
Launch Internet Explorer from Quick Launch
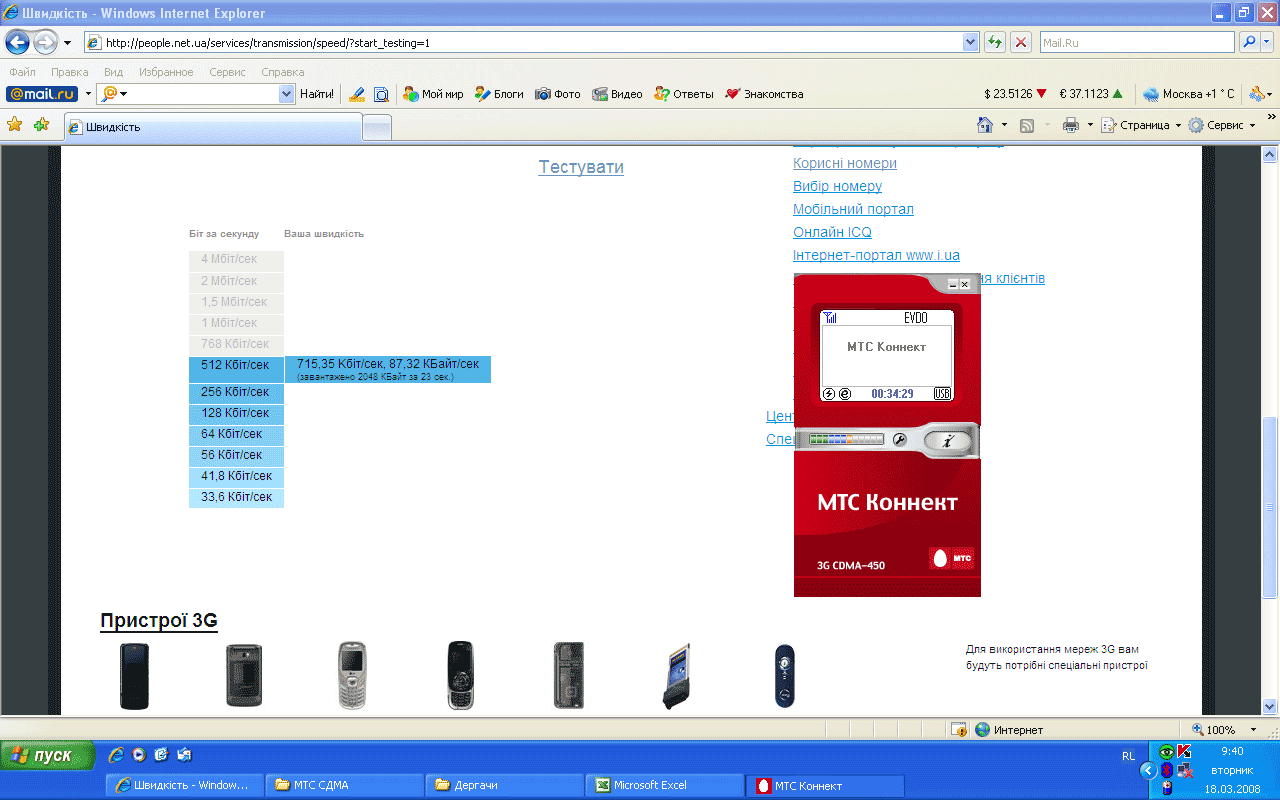pyautogui.click(x=116, y=755)
